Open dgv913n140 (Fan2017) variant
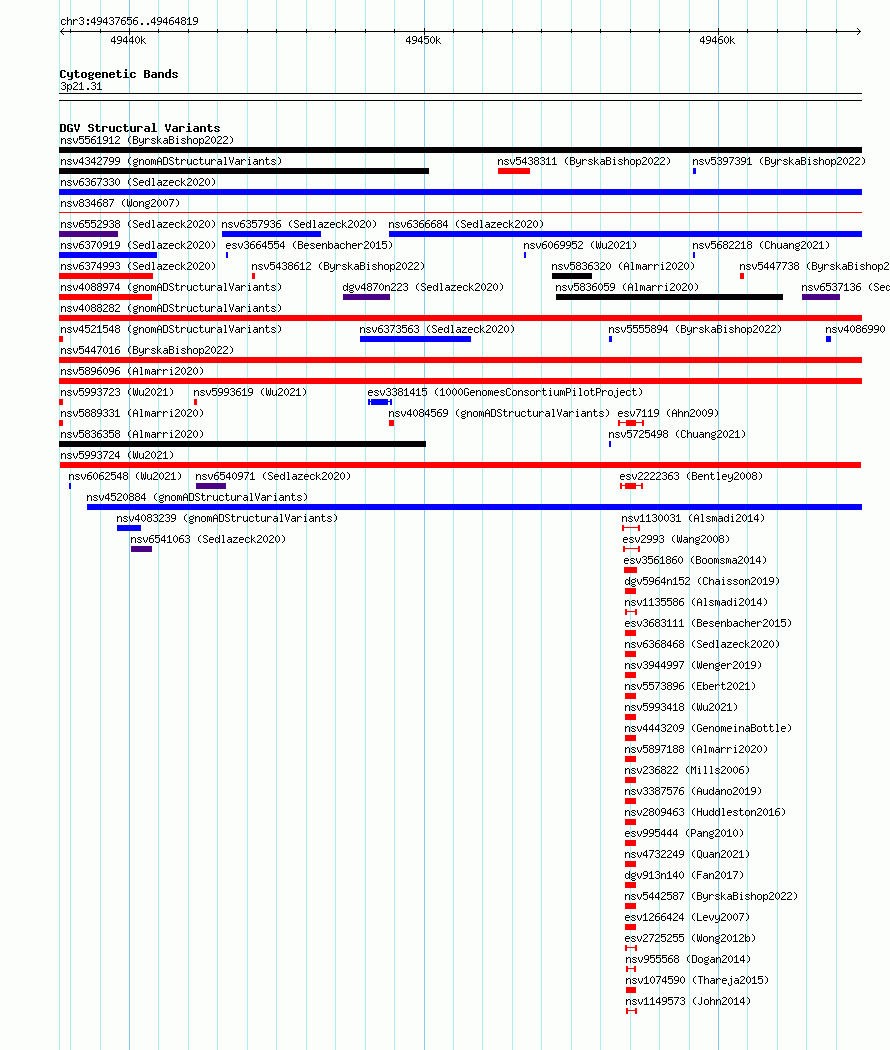Viewport: 890px width, 1050px height. 684,875
